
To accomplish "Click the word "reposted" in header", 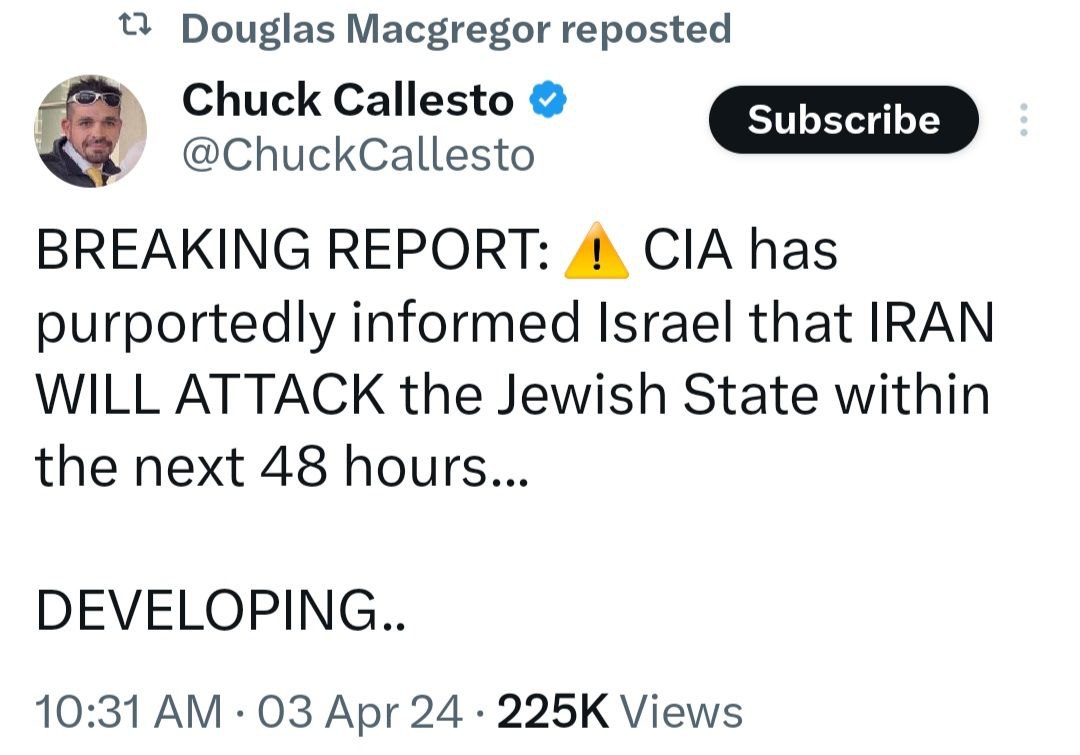I will [x=645, y=29].
